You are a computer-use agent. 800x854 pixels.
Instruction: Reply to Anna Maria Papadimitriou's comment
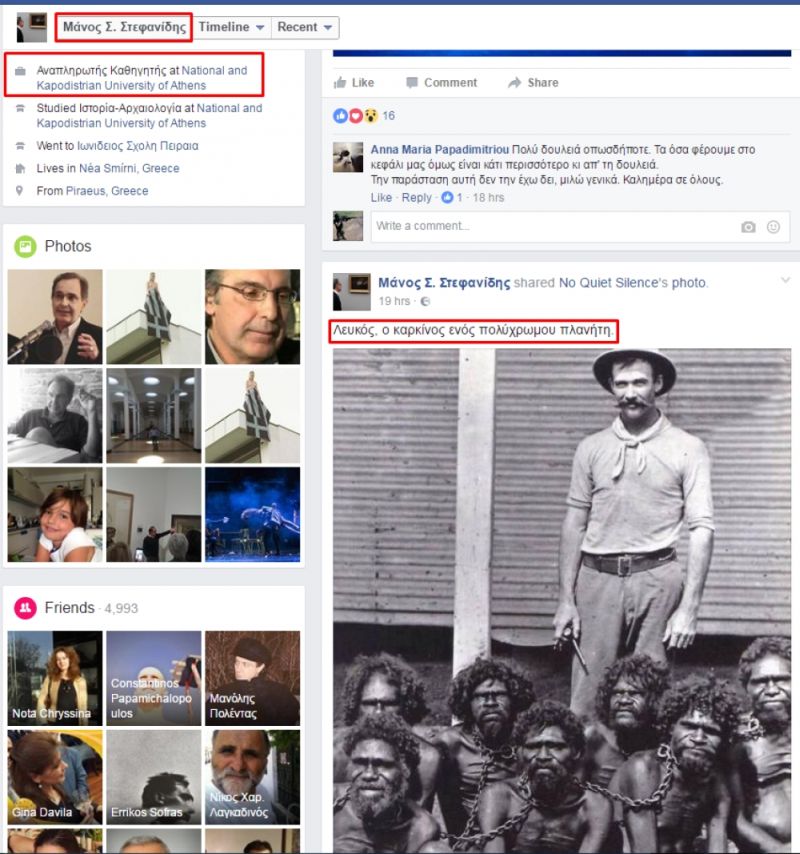(416, 198)
